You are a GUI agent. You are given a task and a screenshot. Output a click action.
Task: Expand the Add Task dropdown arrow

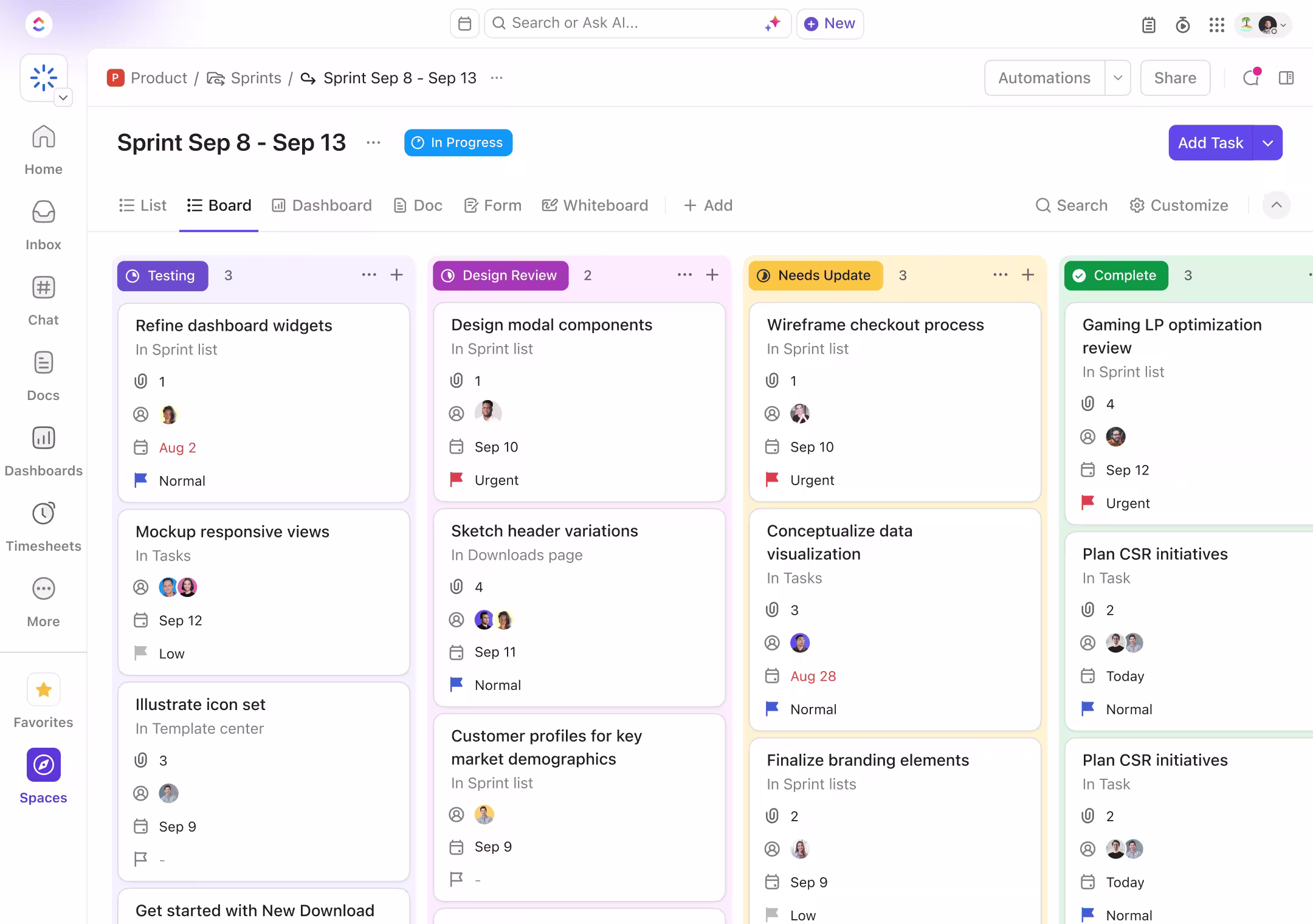click(1268, 143)
